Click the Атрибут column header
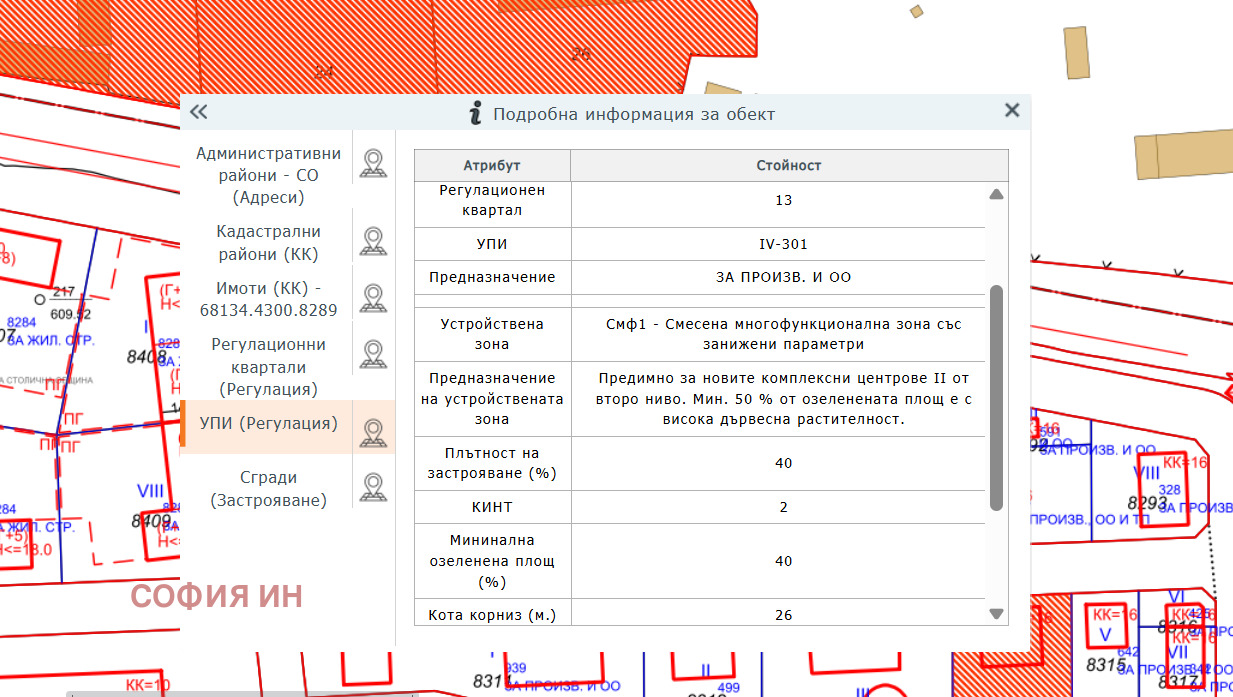Viewport: 1233px width, 697px height. (492, 165)
